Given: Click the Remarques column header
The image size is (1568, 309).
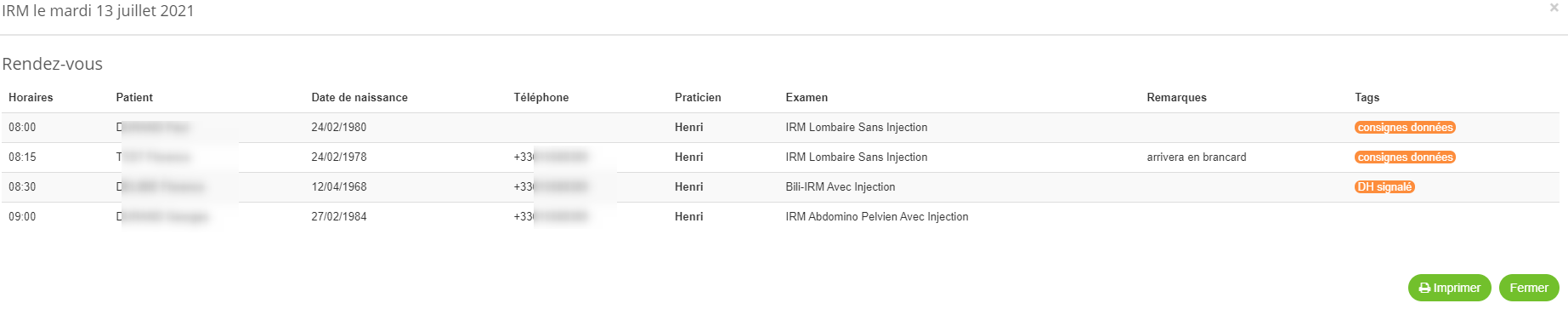Looking at the screenshot, I should [1176, 98].
